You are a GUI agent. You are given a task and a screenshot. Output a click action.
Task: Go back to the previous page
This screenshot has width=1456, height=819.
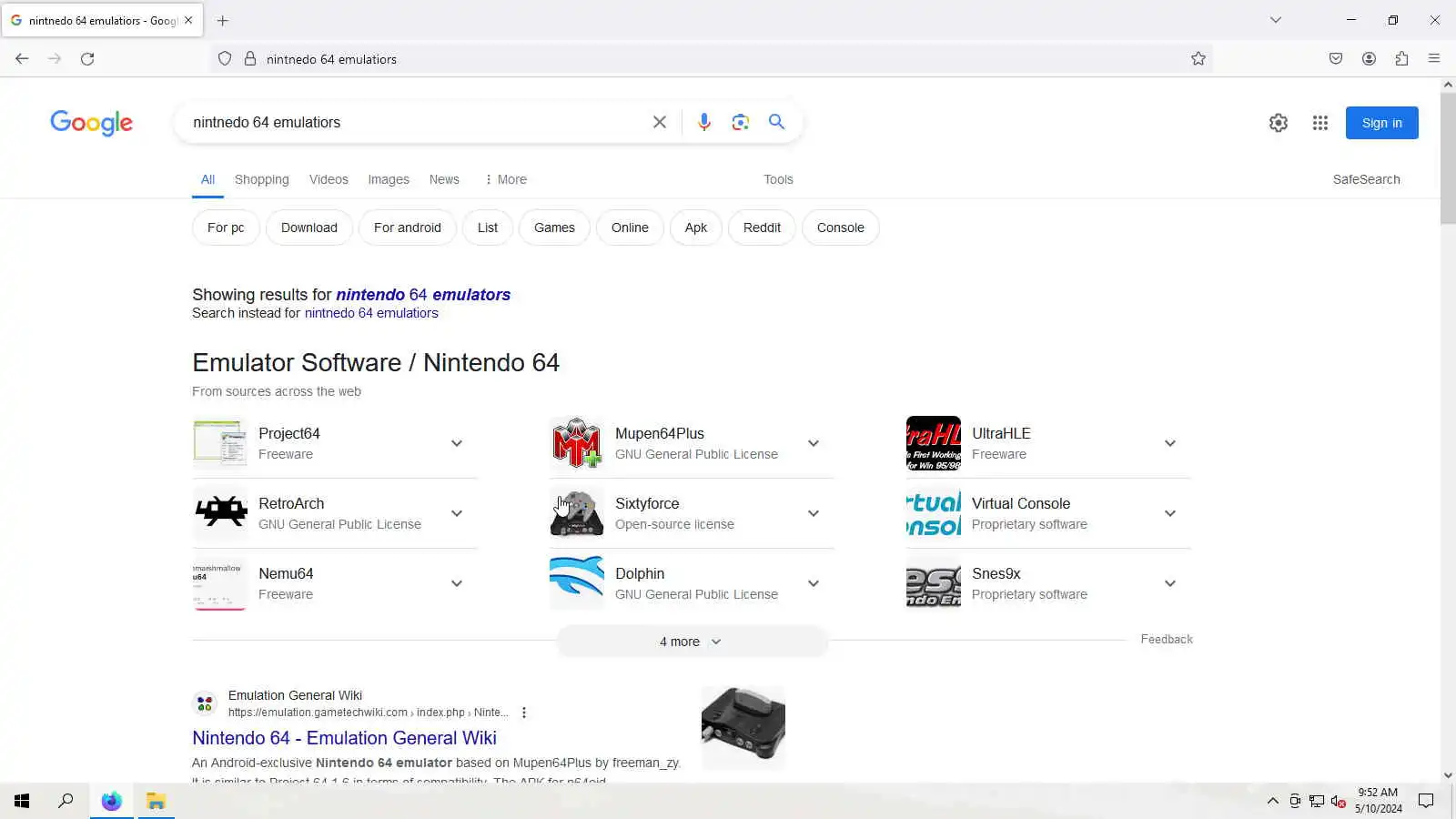tap(22, 58)
